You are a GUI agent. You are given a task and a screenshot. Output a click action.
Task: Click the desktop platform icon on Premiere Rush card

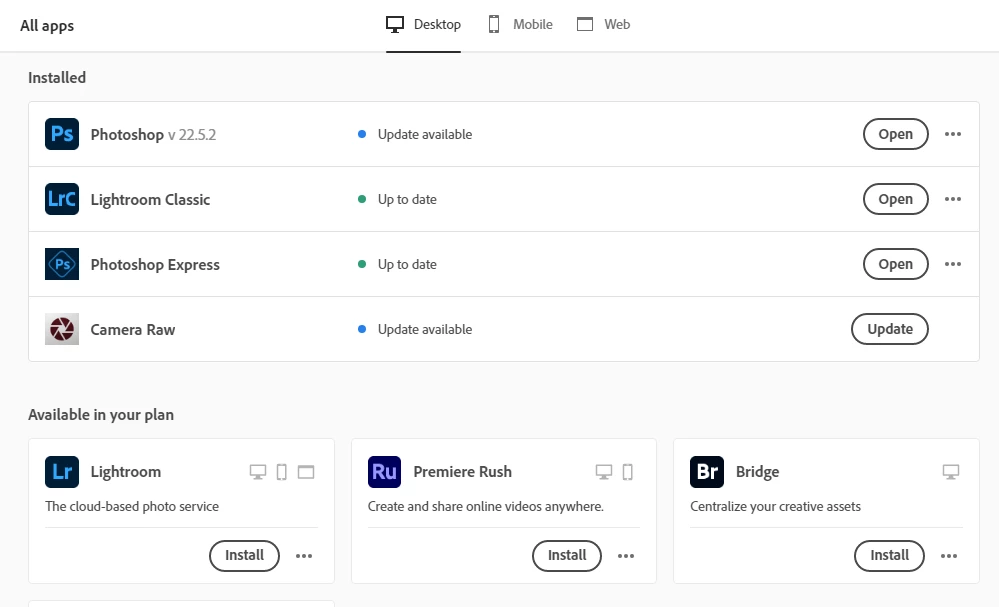point(604,472)
